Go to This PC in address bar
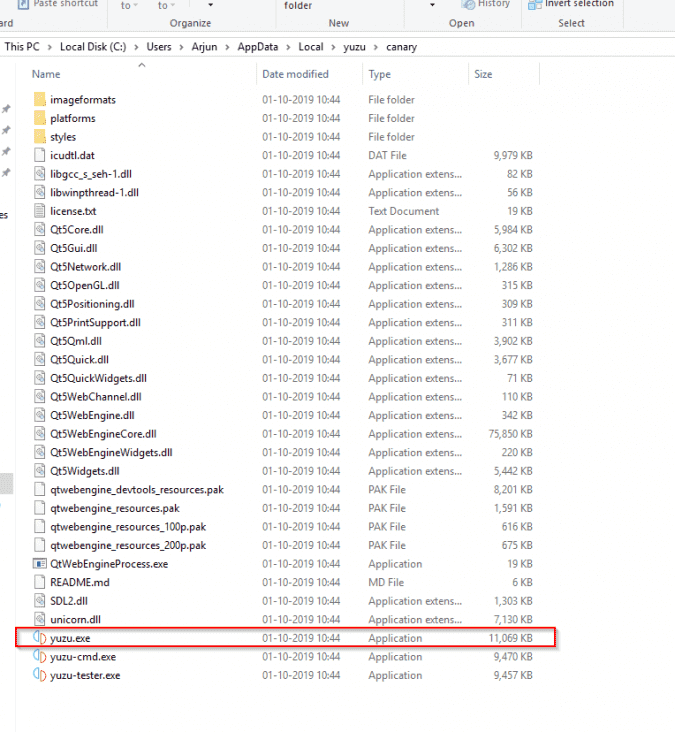Screen dimensions: 675x732 click(x=22, y=47)
